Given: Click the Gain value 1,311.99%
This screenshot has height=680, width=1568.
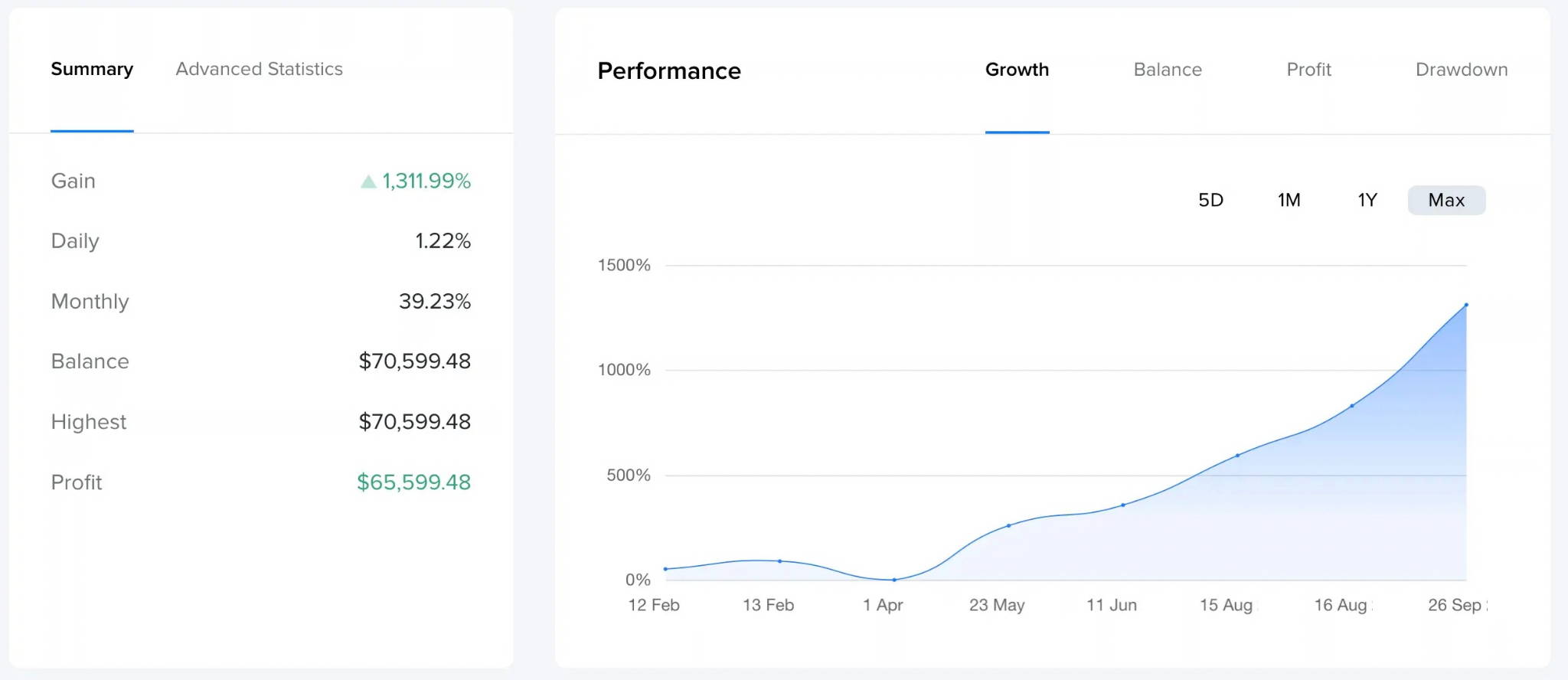Looking at the screenshot, I should [426, 181].
